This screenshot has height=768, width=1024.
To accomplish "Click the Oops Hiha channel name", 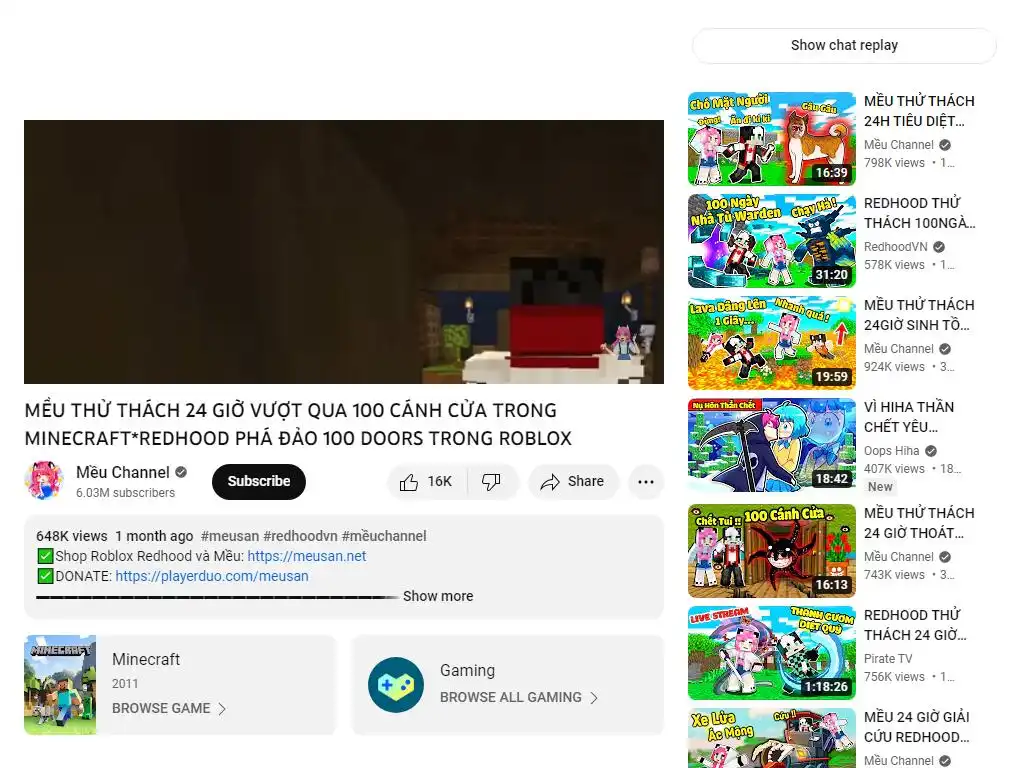I will point(891,451).
